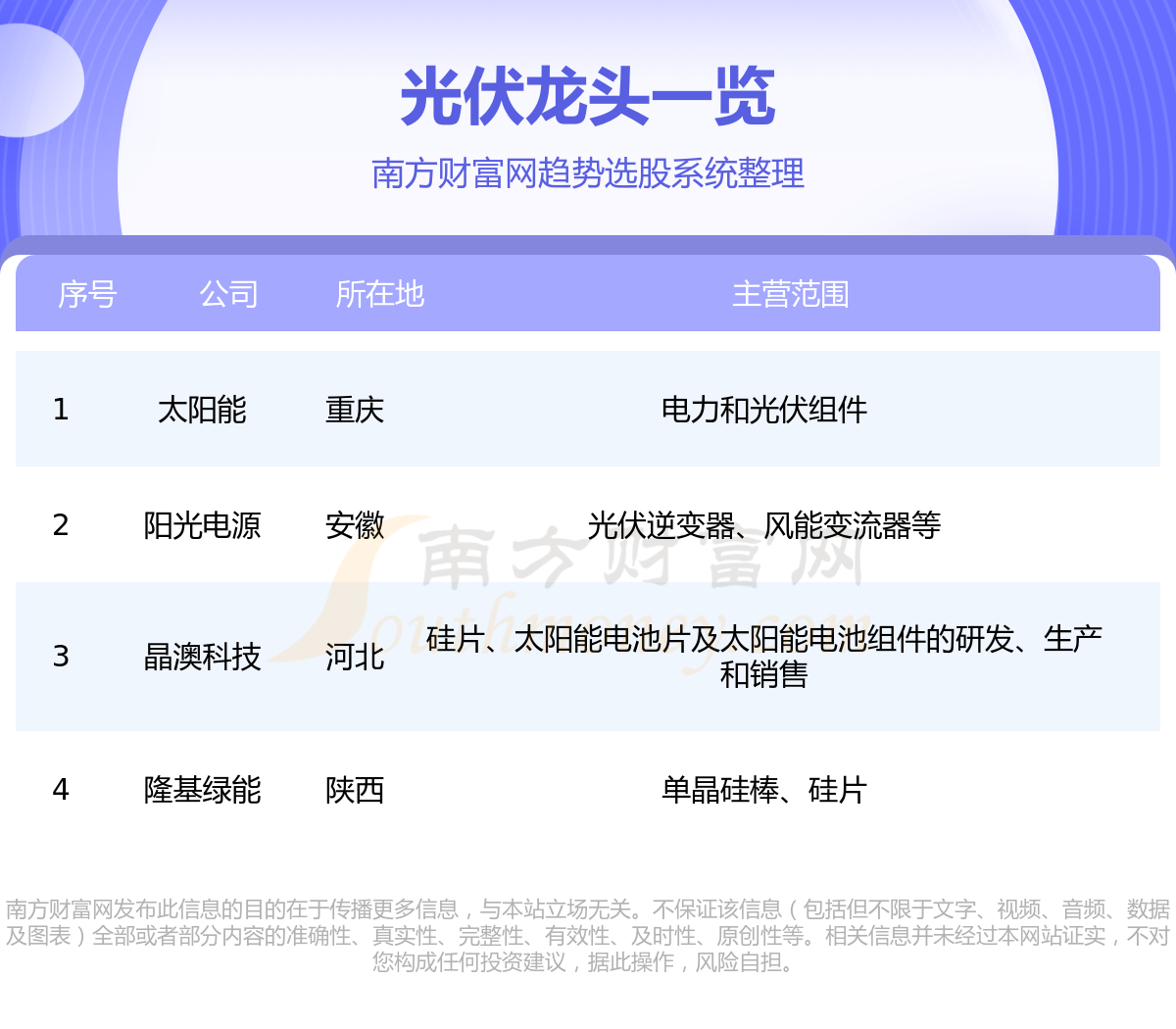Click the 序号 column header

[87, 294]
